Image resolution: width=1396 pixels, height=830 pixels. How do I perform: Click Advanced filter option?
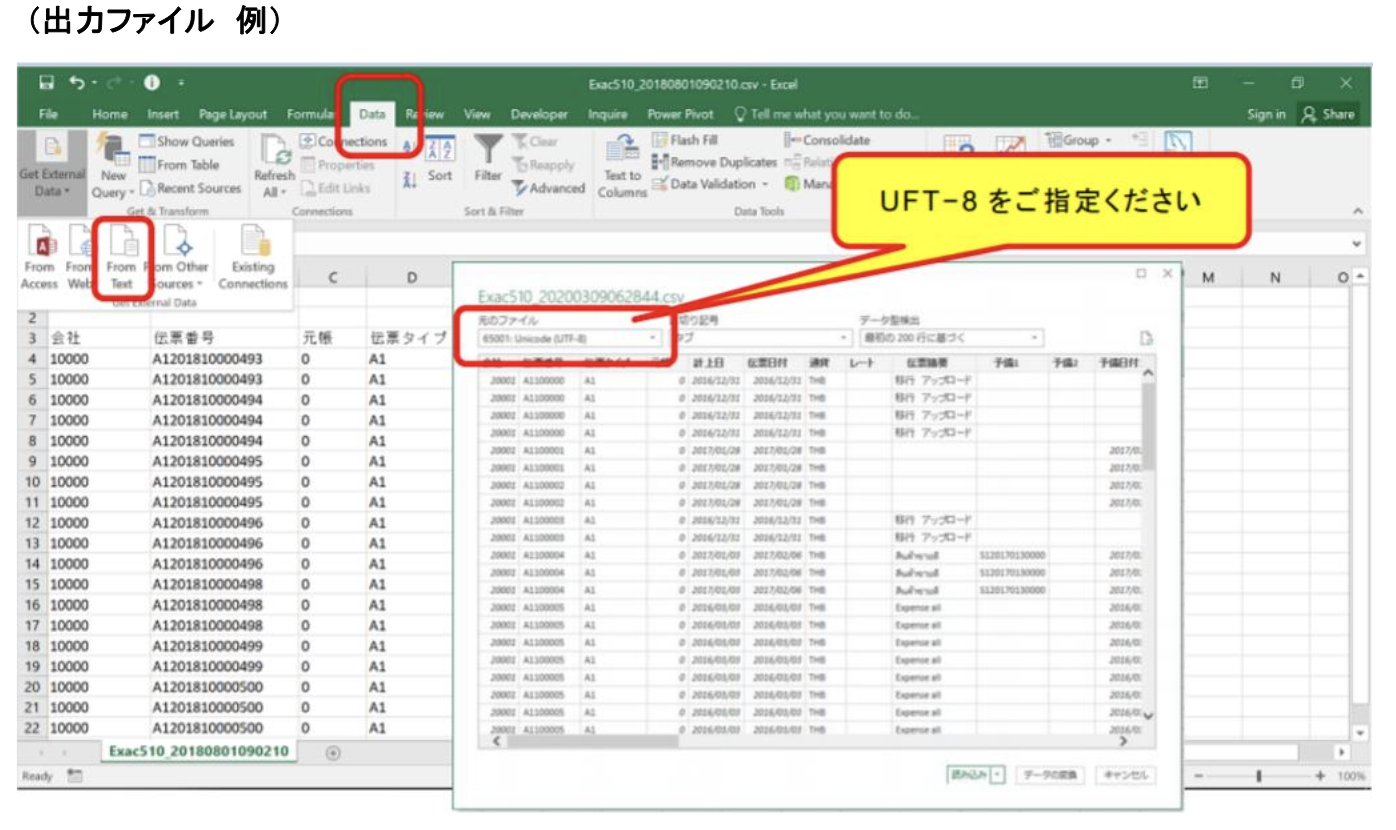click(x=548, y=187)
